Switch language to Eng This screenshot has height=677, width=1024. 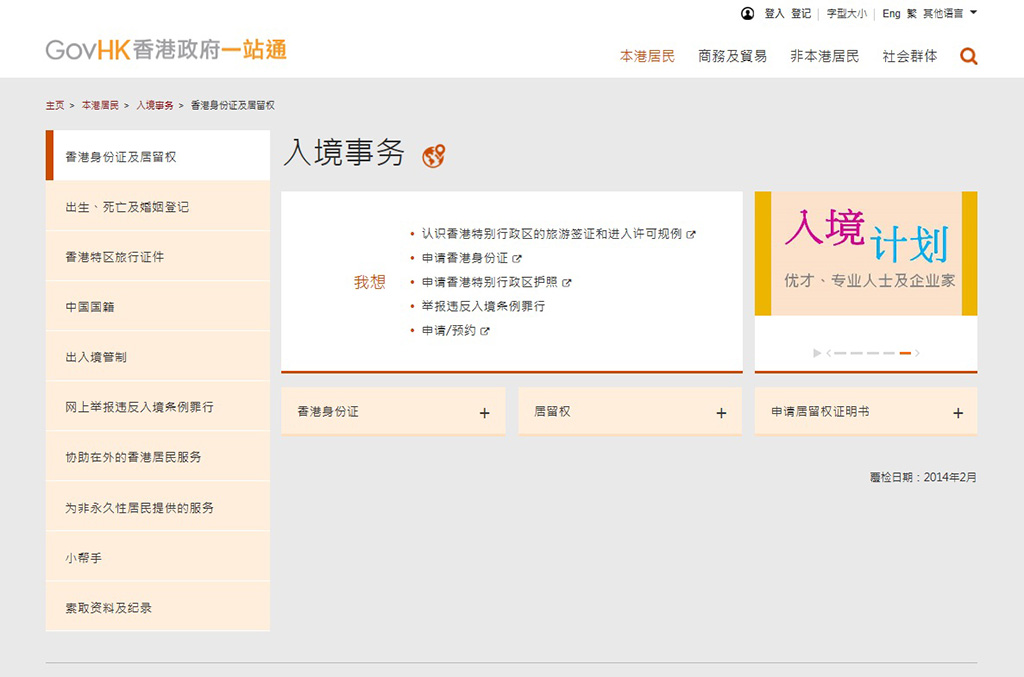click(x=890, y=14)
